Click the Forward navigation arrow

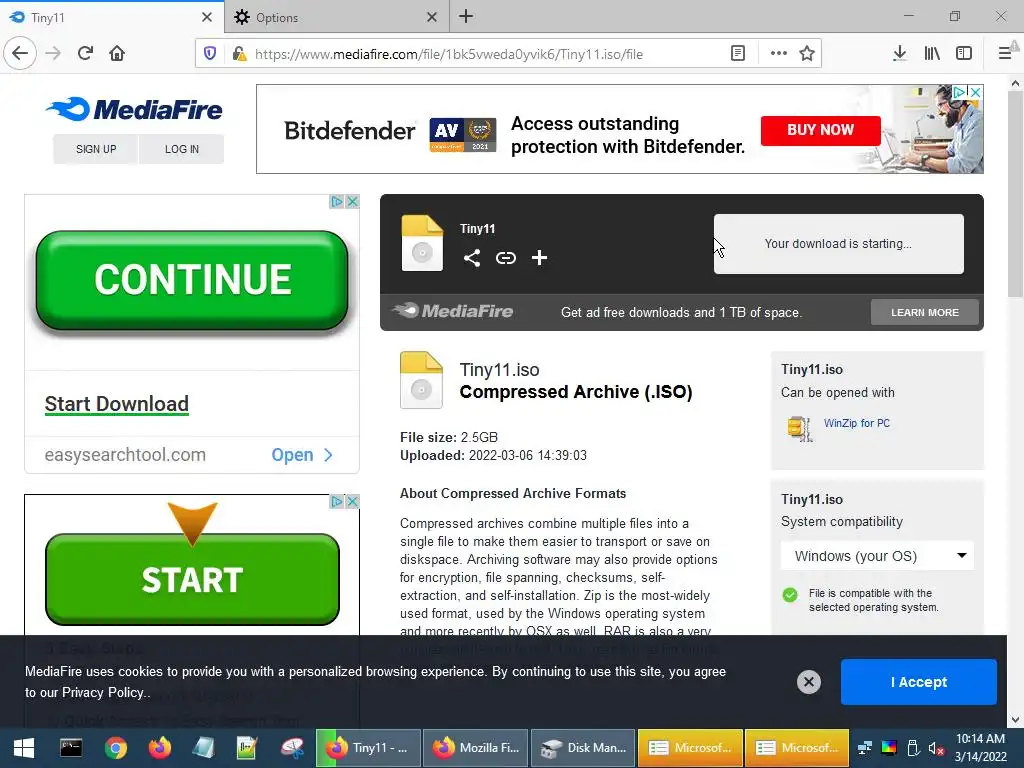54,53
